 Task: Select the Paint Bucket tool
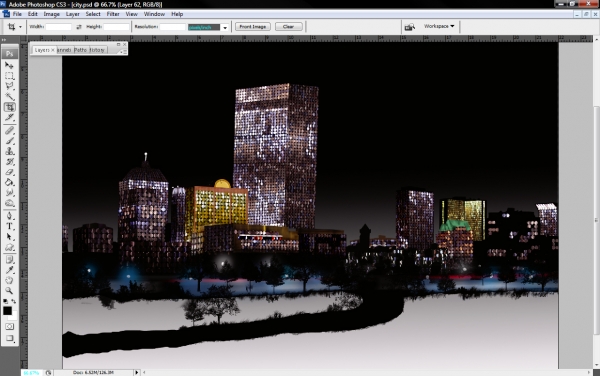pyautogui.click(x=9, y=182)
